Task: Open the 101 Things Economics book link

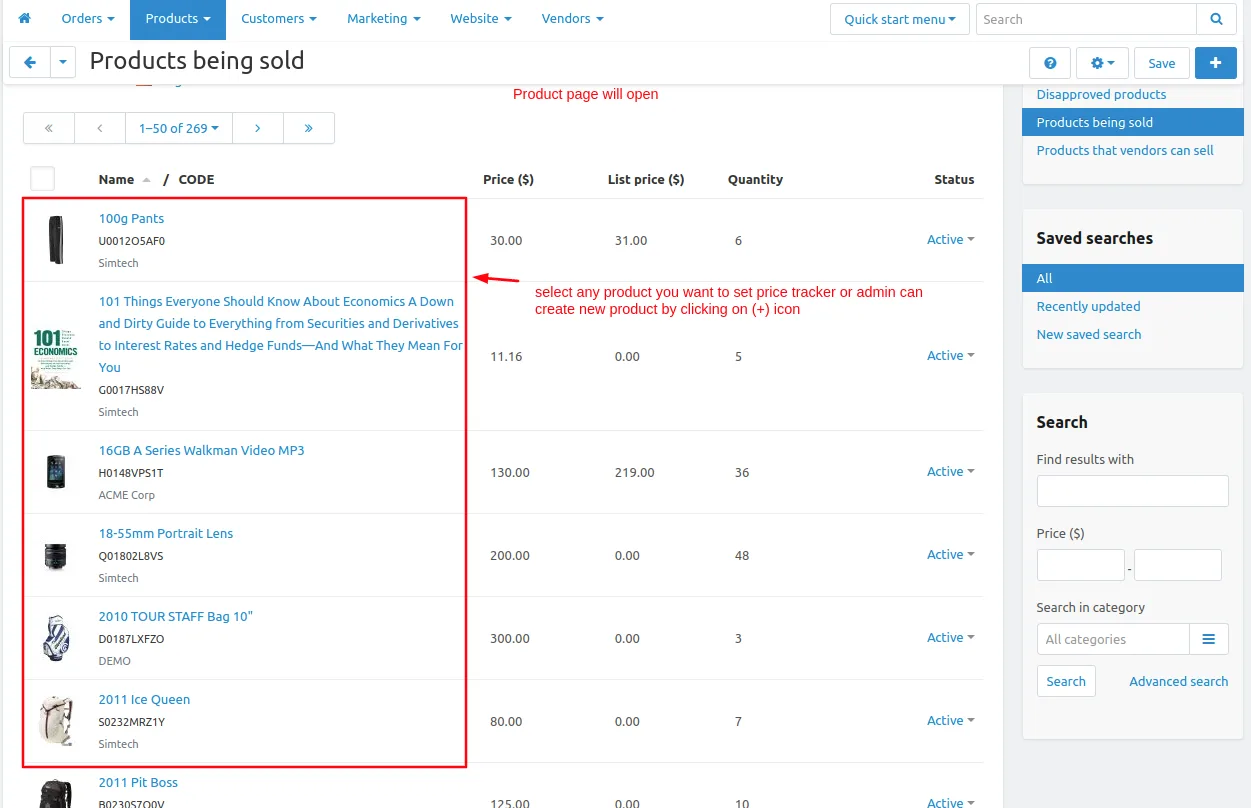Action: (280, 334)
